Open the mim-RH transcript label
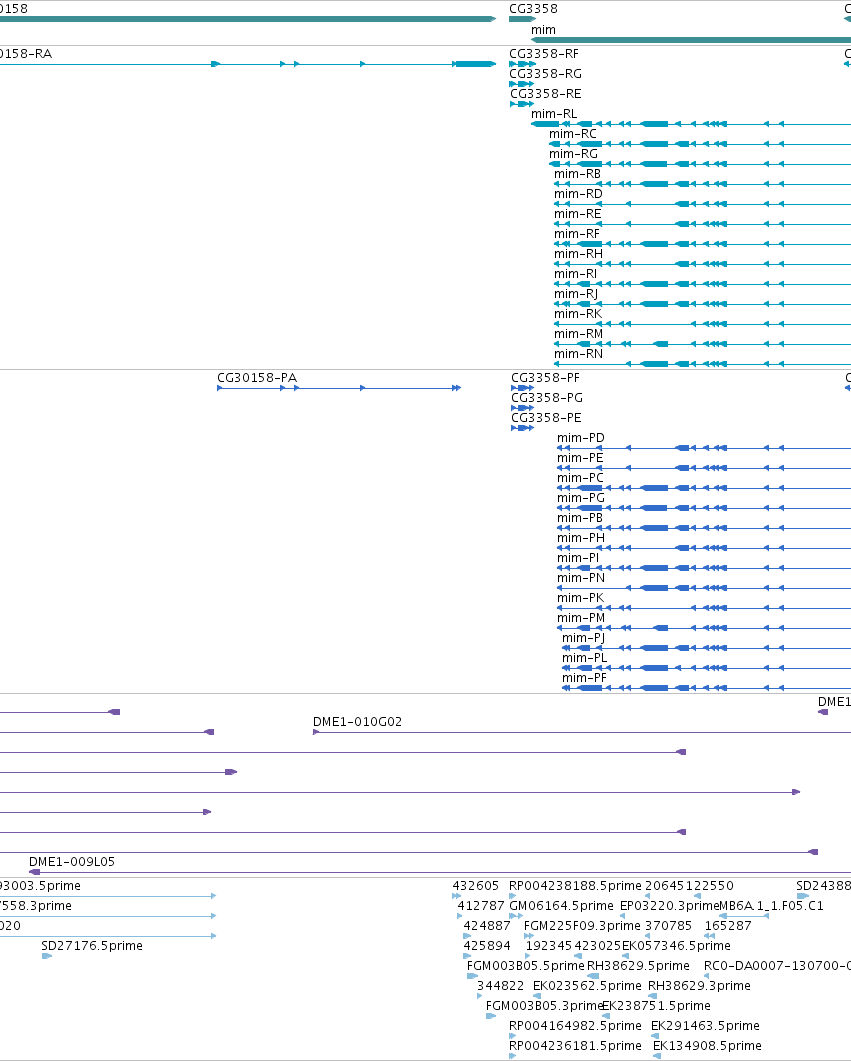Screen dimensions: 851x1061 click(578, 254)
